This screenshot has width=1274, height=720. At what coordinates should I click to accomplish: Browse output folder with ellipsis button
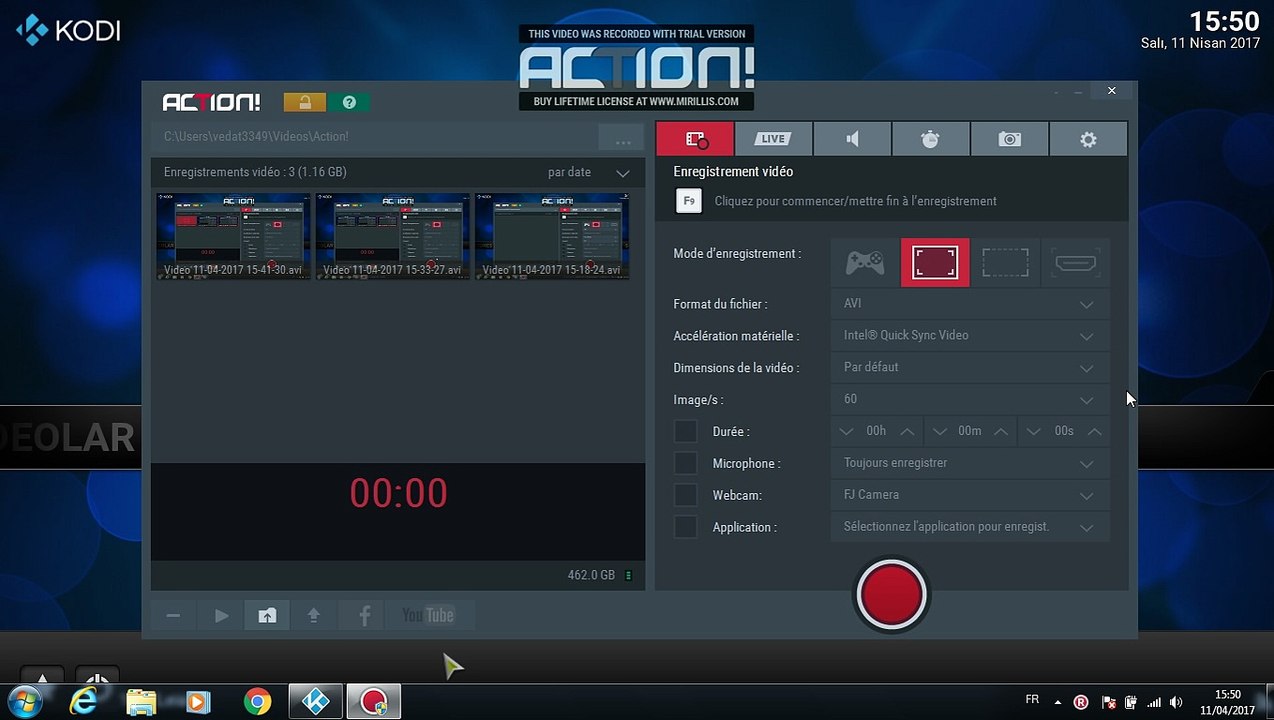621,139
